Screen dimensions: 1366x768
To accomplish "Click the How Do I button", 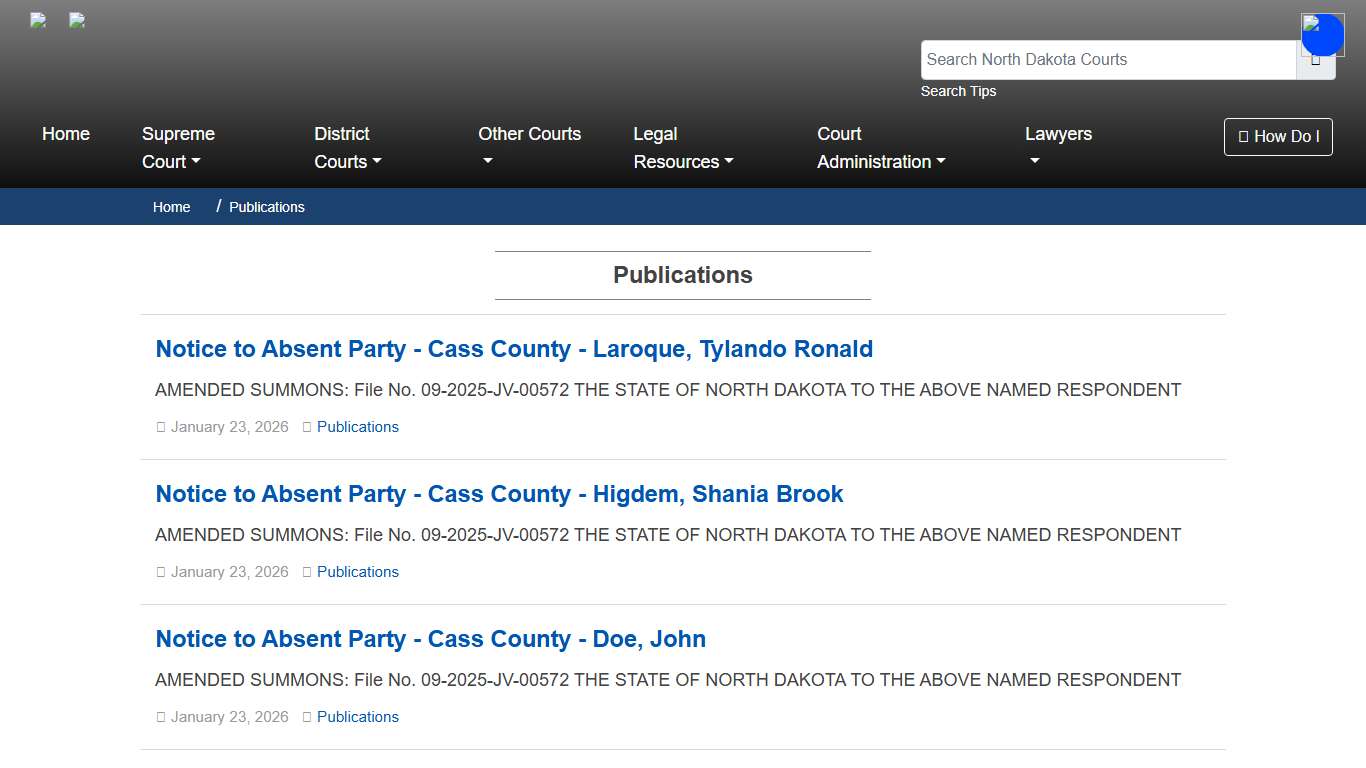I will pyautogui.click(x=1278, y=136).
